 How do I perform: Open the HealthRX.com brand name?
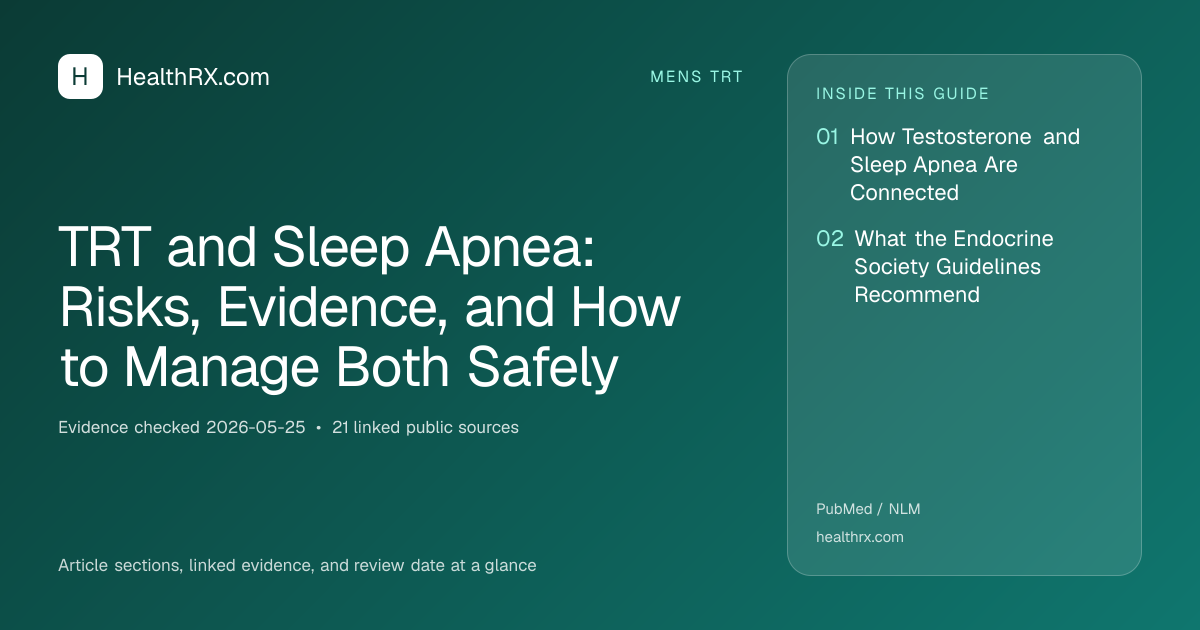click(193, 77)
